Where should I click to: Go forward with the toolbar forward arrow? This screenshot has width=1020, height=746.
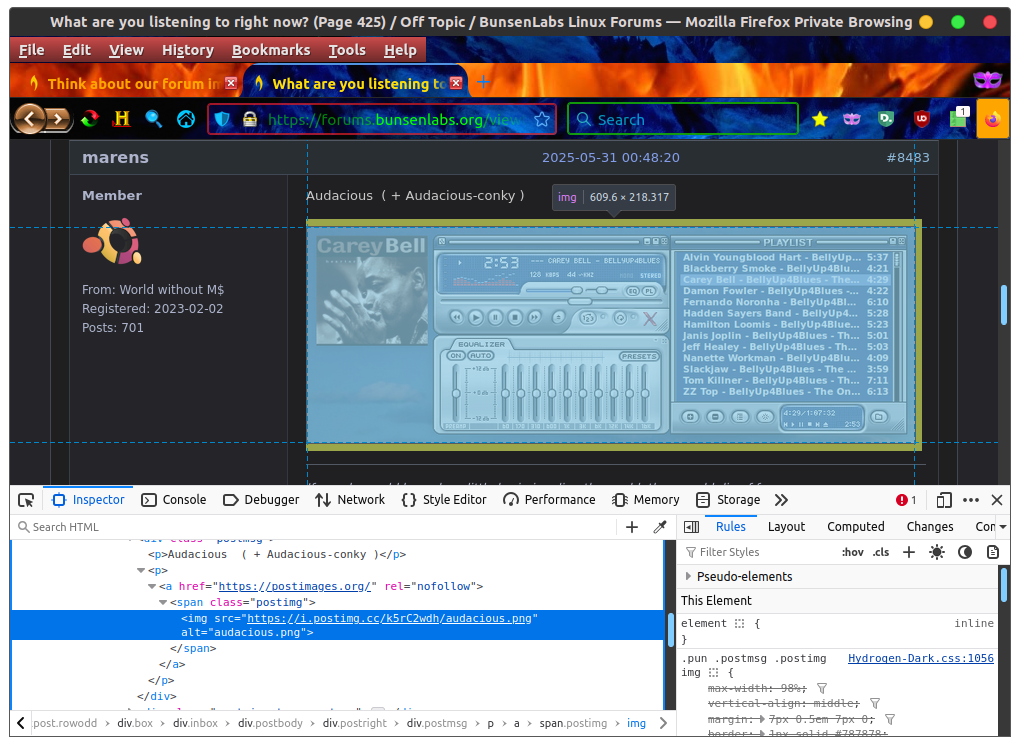coord(59,119)
